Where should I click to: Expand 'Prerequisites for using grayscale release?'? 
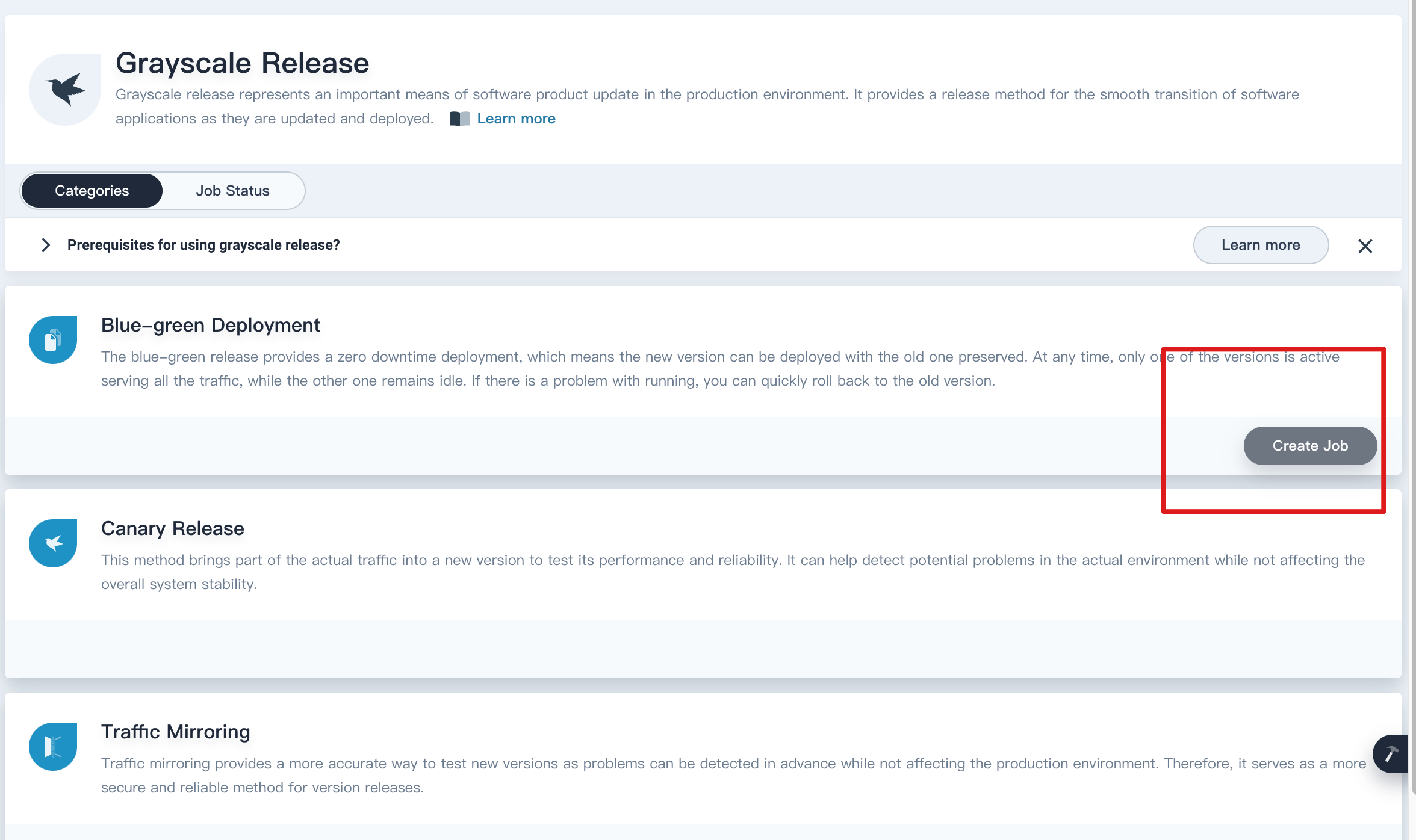pos(203,245)
